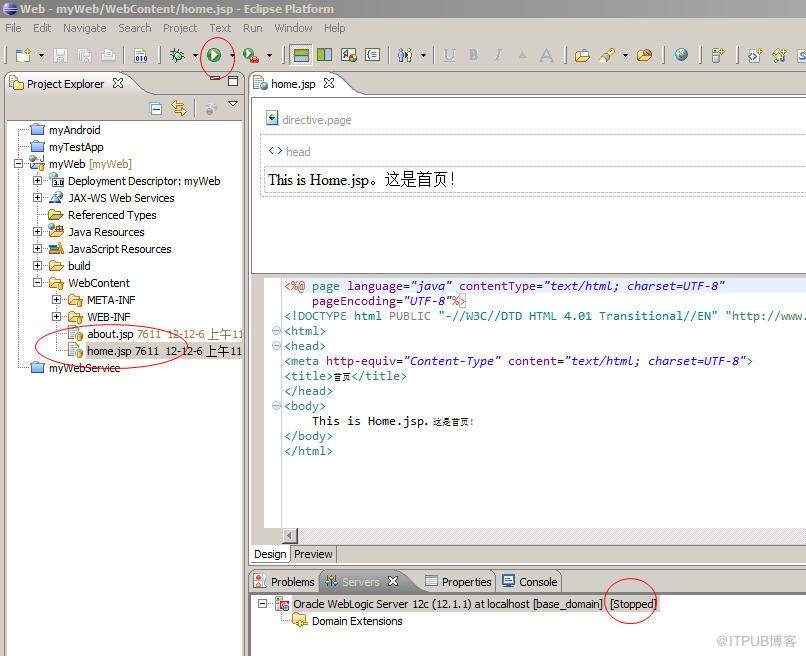Screen dimensions: 806x656
Task: Select Domain Extensions under the server
Action: click(357, 621)
